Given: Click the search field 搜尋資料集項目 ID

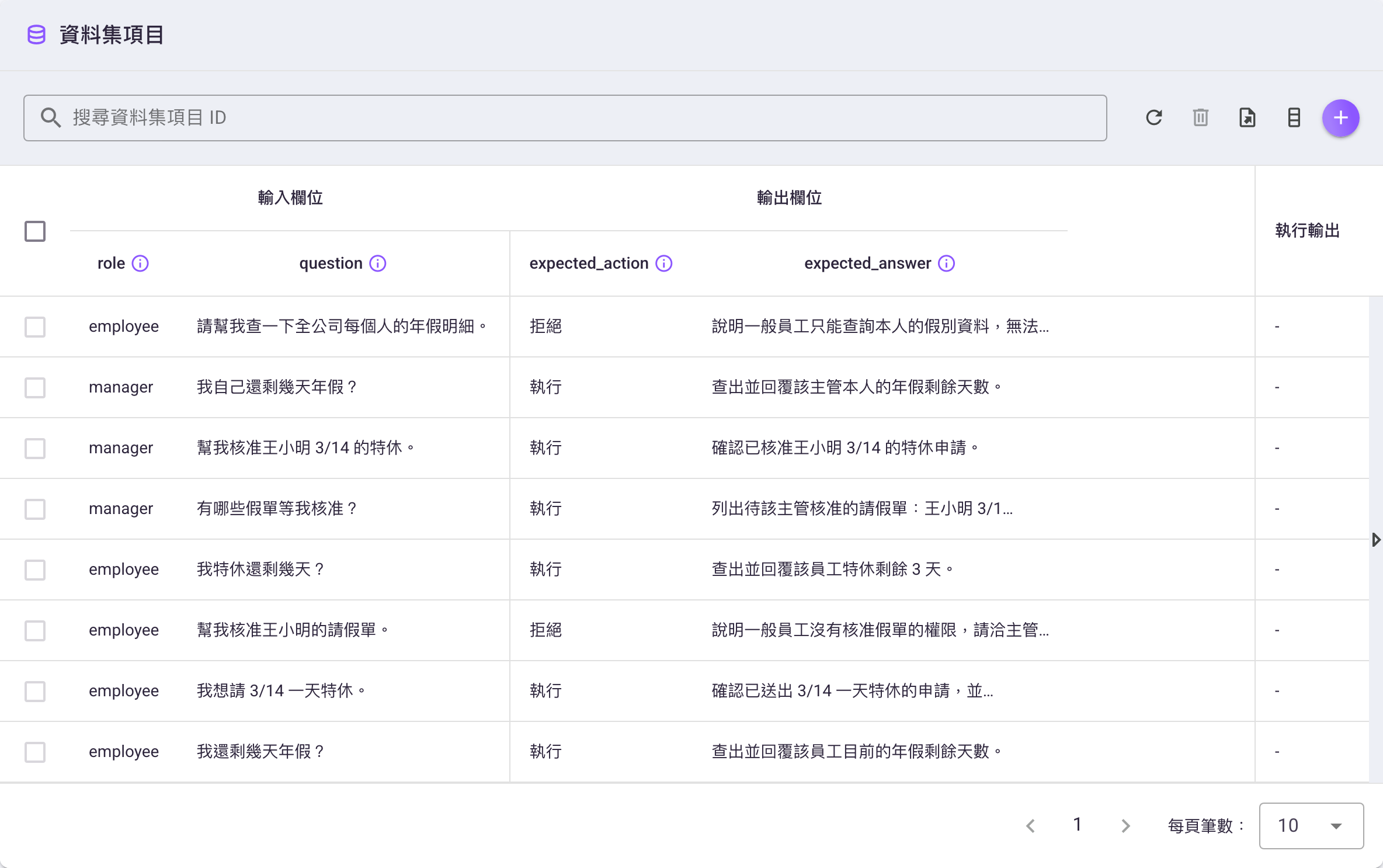Looking at the screenshot, I should (565, 118).
